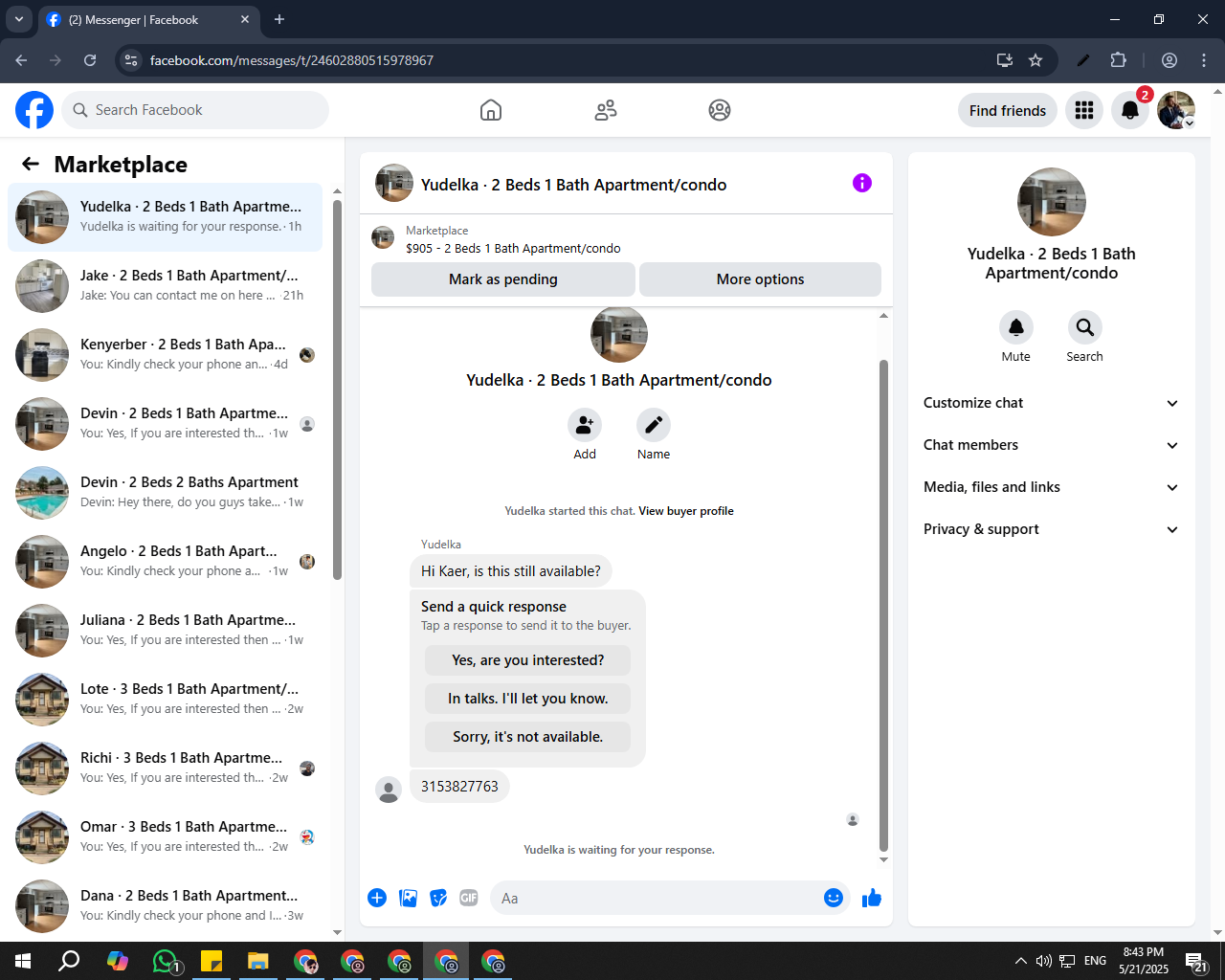Click the browser address bar URL
This screenshot has height=980, width=1225.
click(292, 60)
